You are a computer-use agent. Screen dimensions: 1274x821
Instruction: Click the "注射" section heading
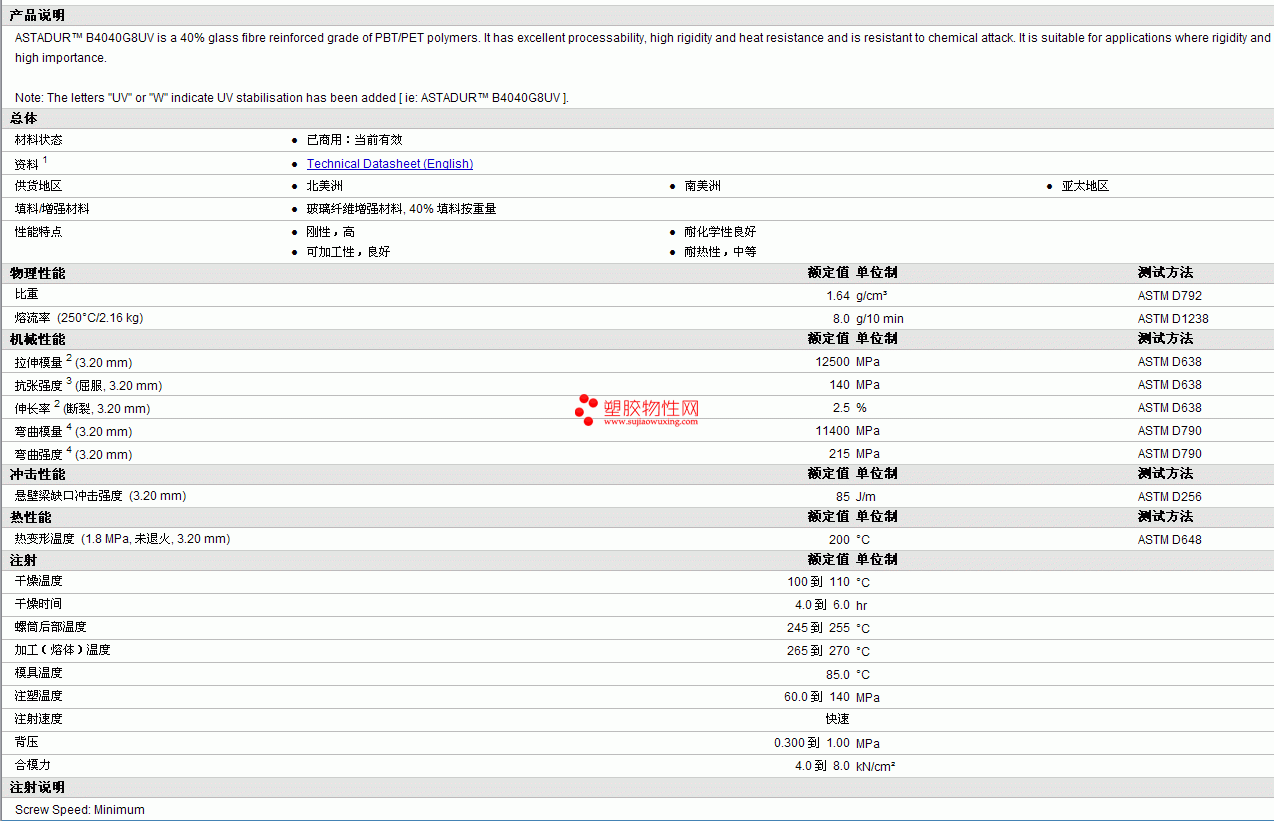[x=23, y=560]
